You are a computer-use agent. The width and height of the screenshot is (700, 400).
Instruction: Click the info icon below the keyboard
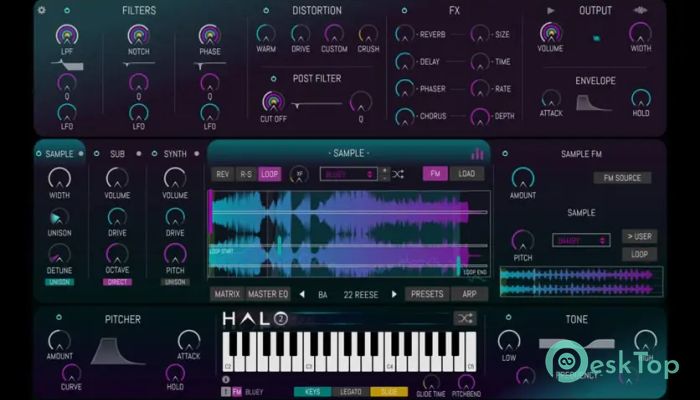[x=225, y=379]
